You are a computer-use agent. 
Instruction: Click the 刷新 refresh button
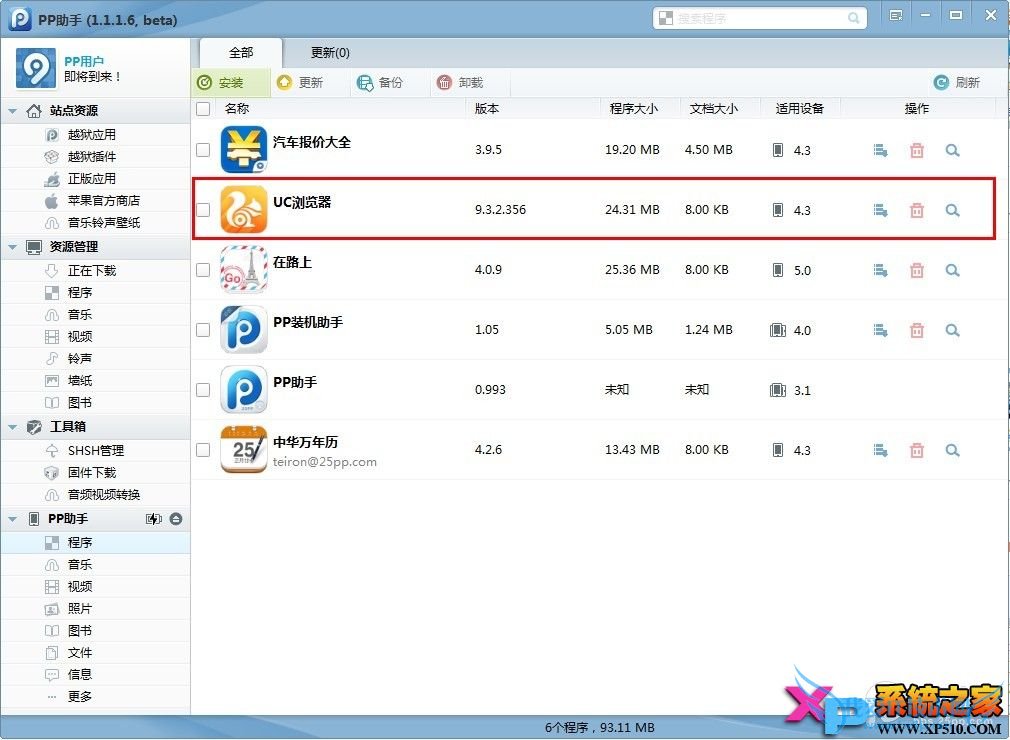point(957,82)
